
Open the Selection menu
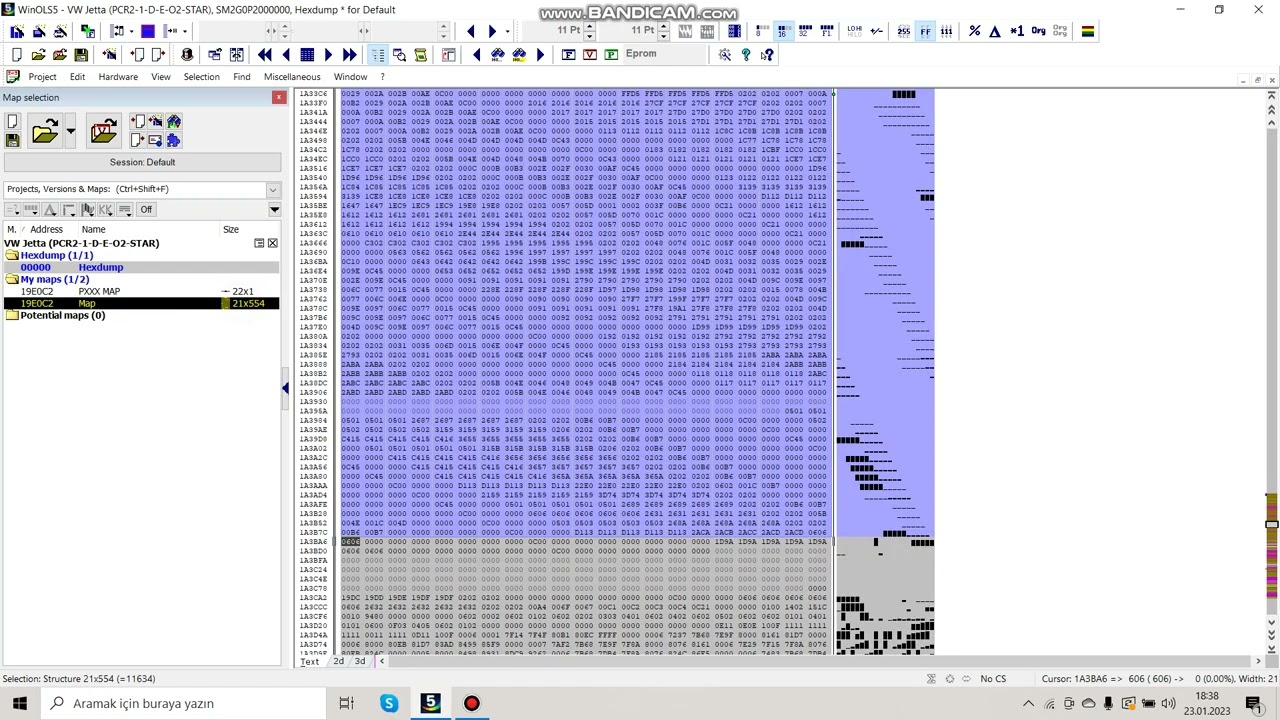[x=201, y=77]
